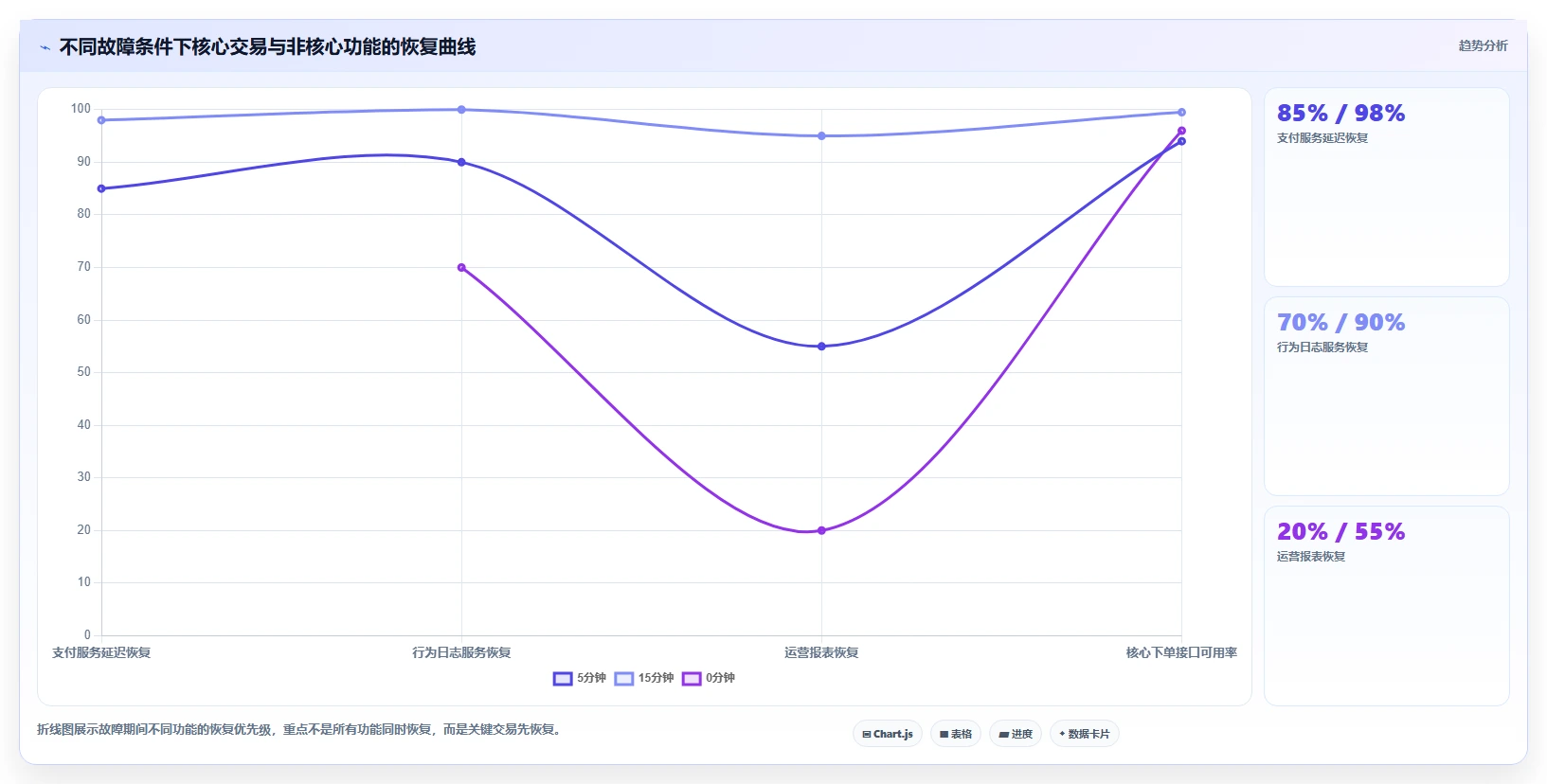
Task: Open the 70% / 90% 行为日志服务恢复 card
Action: tap(1387, 397)
